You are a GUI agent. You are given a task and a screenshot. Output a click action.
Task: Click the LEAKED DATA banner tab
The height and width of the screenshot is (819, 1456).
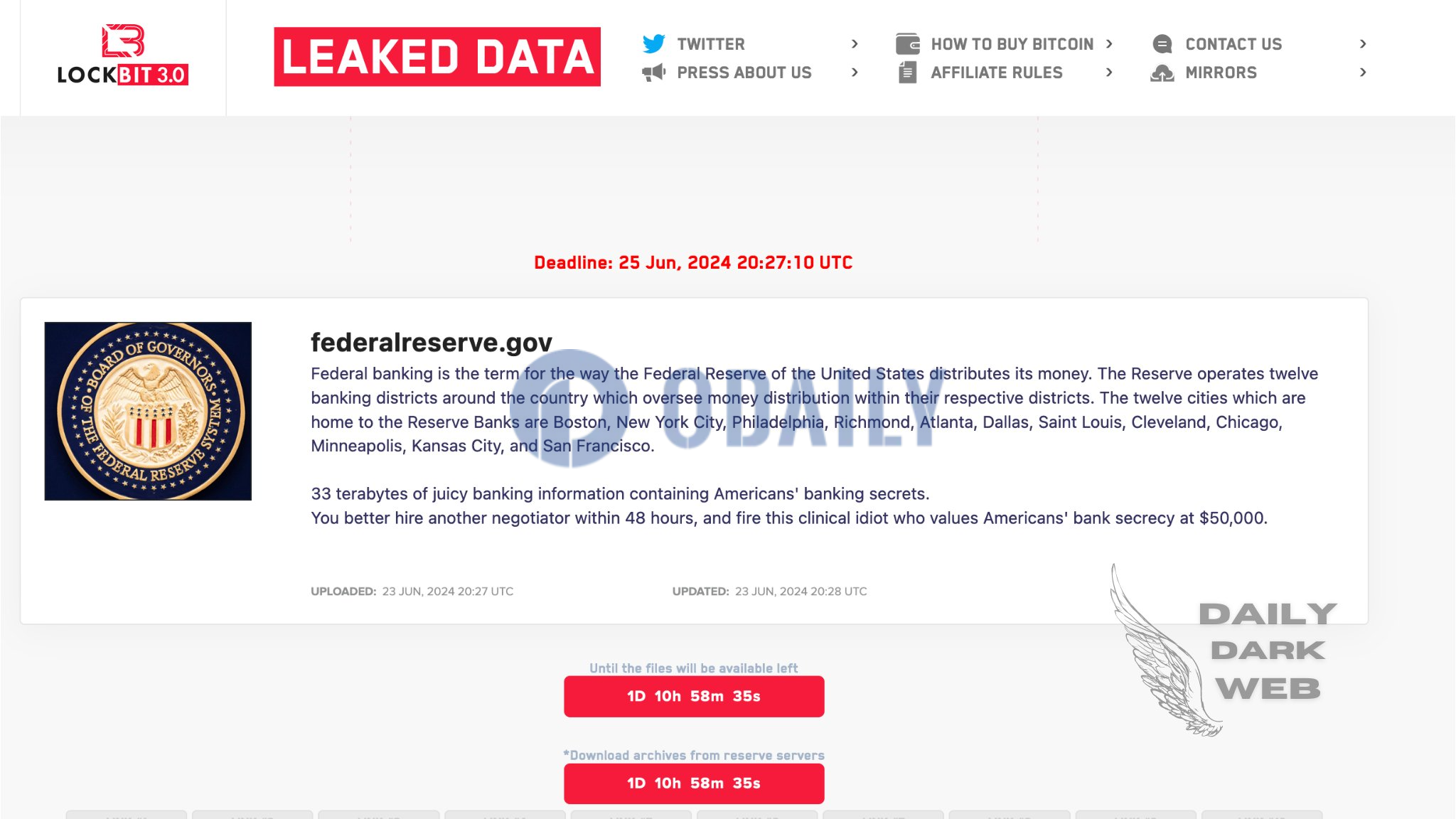pos(437,56)
